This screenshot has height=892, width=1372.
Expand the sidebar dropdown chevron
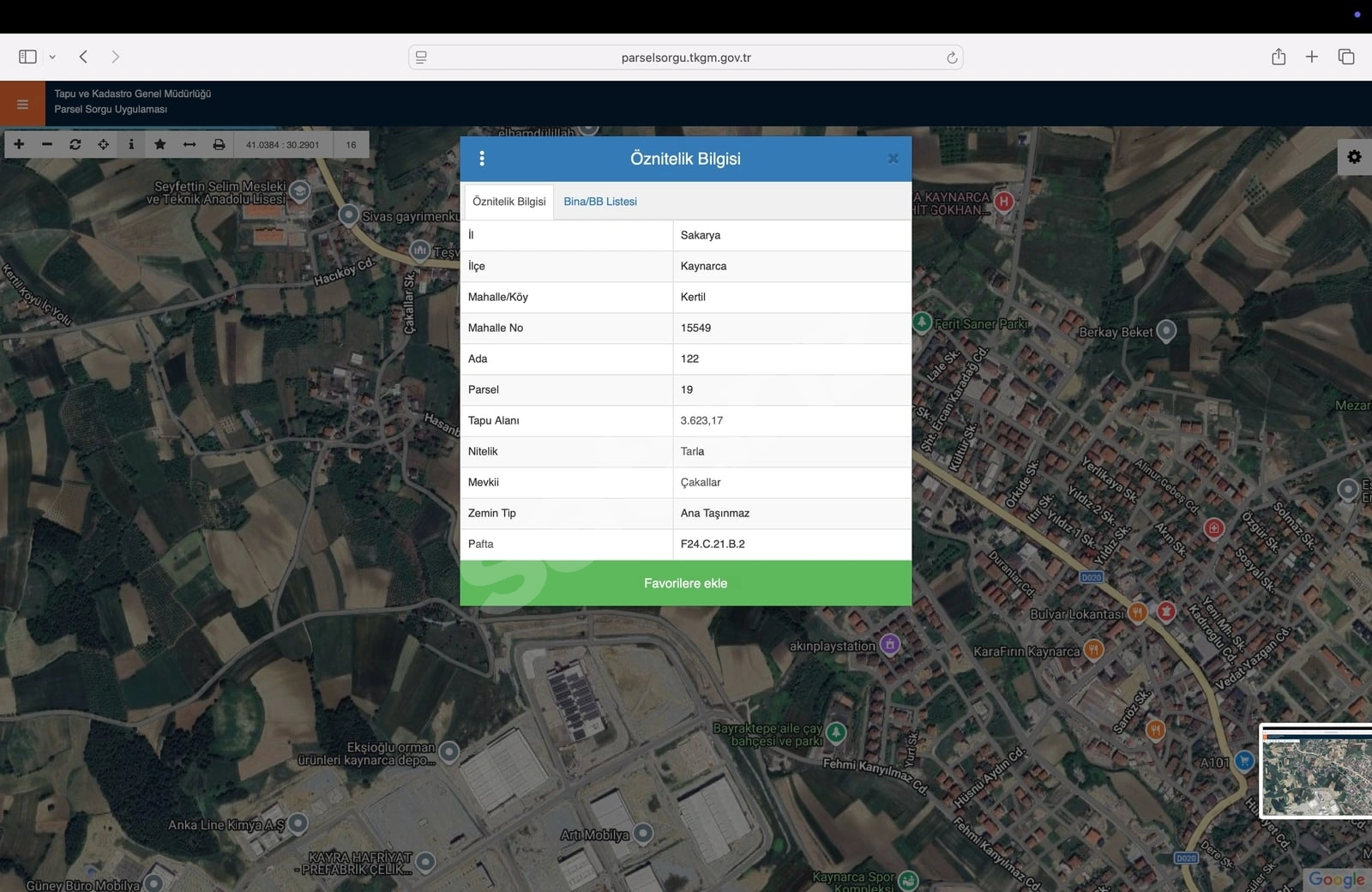click(x=52, y=57)
